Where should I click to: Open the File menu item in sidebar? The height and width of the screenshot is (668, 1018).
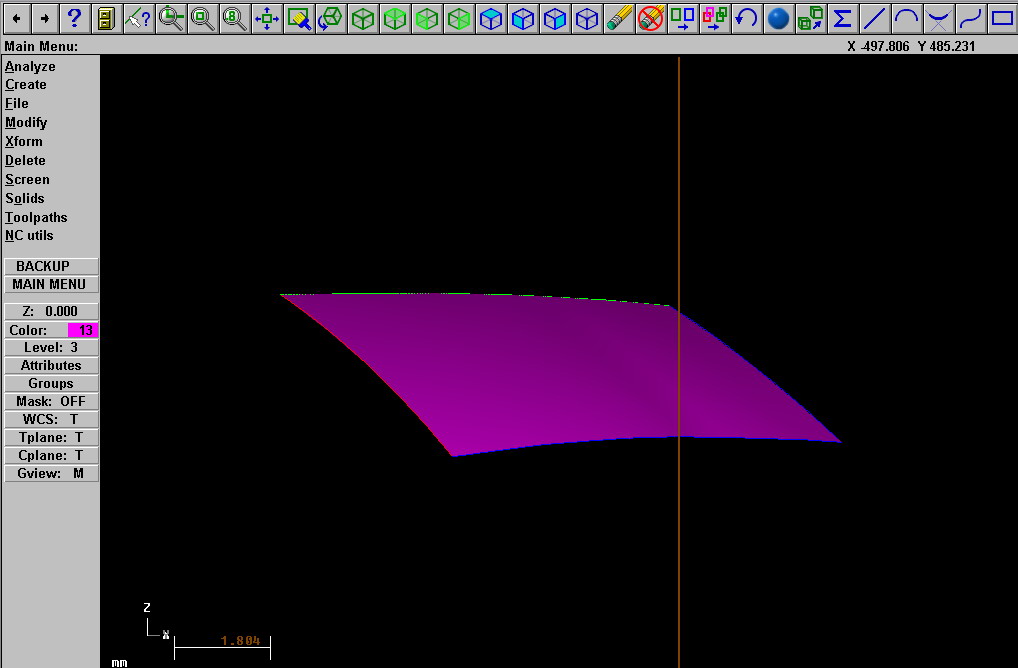click(x=17, y=103)
